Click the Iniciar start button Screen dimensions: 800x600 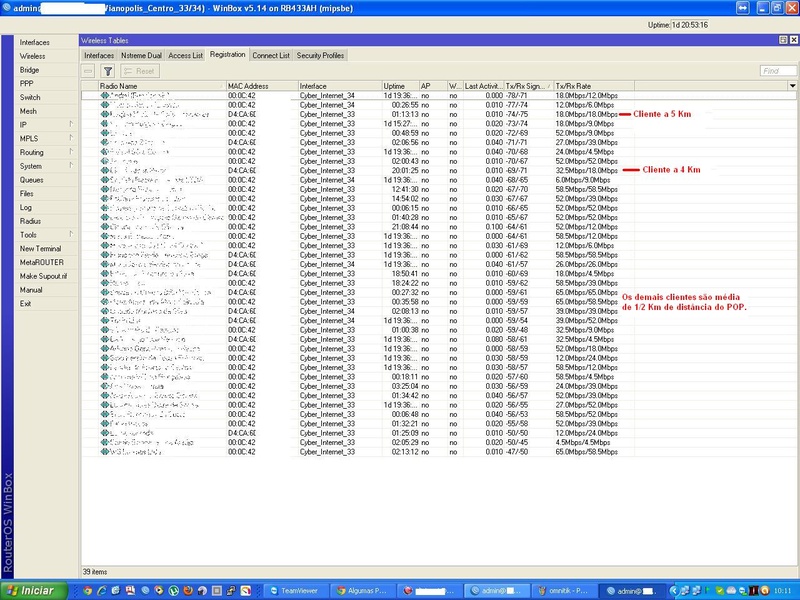coord(34,591)
